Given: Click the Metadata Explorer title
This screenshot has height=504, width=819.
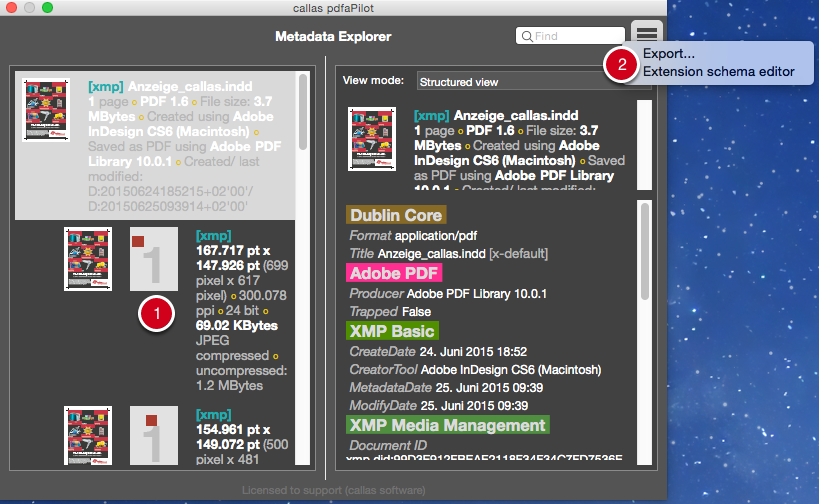Looking at the screenshot, I should (x=333, y=37).
